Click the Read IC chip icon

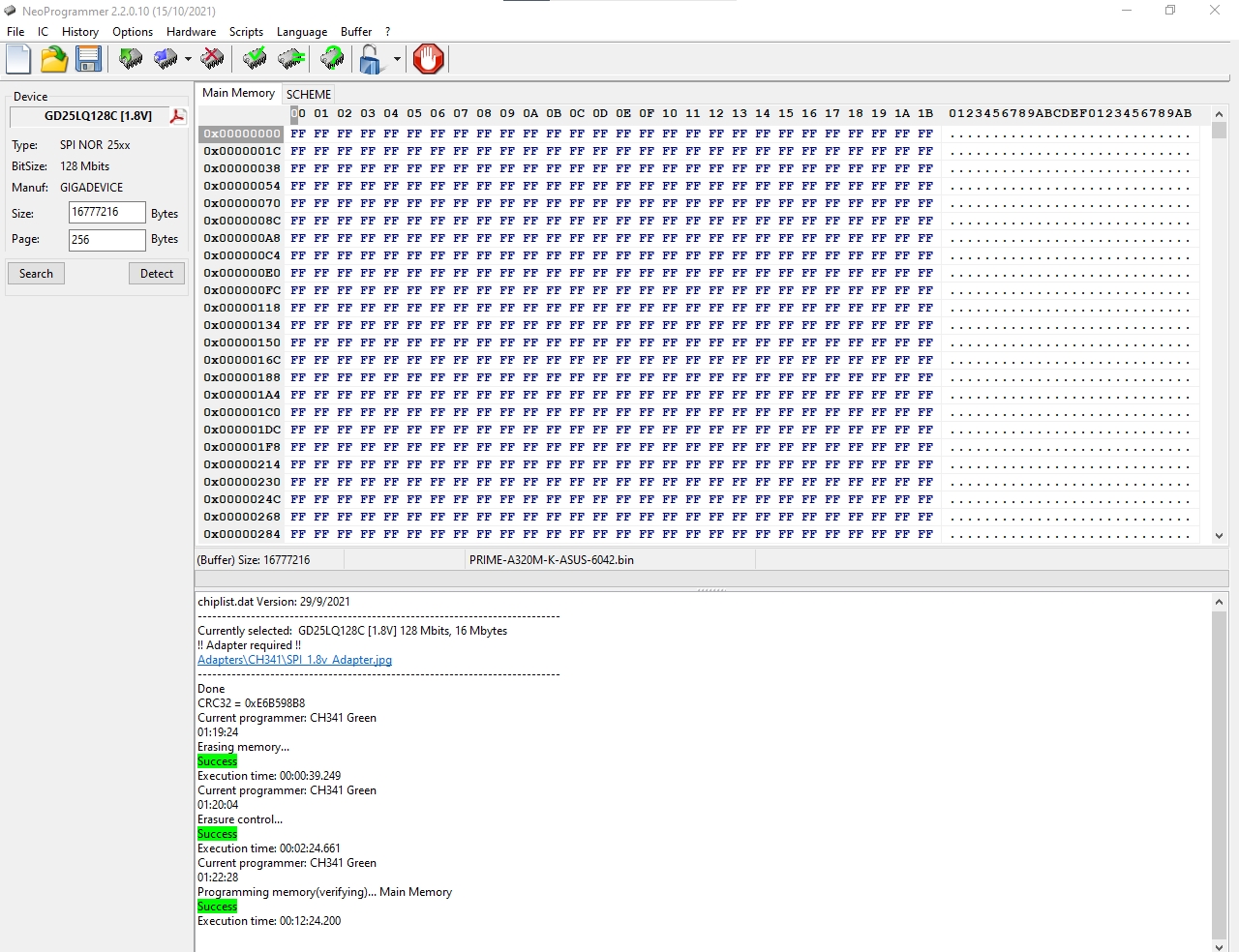(131, 60)
